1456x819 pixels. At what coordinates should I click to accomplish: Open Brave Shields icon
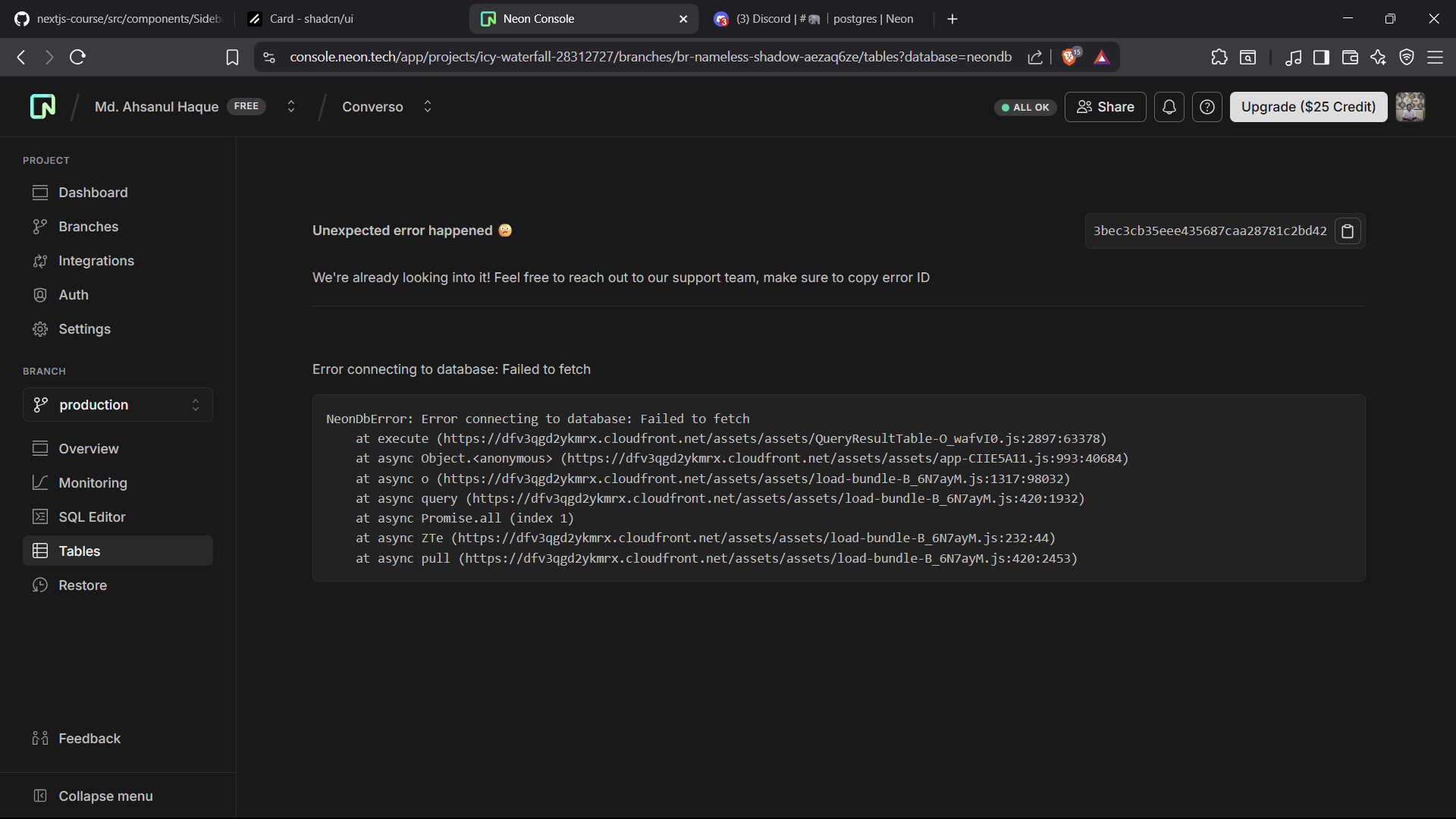pos(1070,57)
